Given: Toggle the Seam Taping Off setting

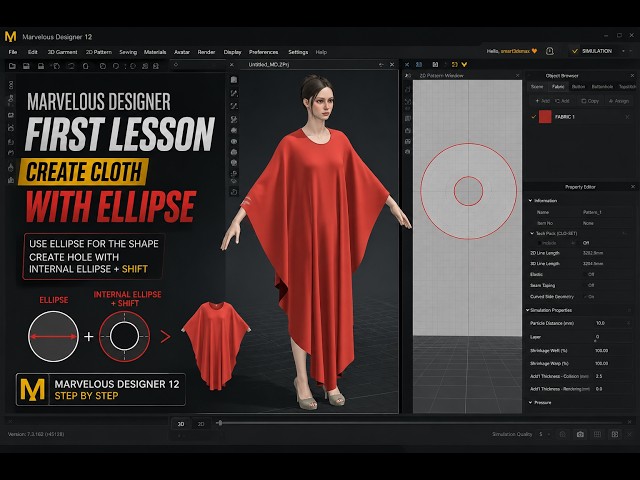Looking at the screenshot, I should 591,285.
